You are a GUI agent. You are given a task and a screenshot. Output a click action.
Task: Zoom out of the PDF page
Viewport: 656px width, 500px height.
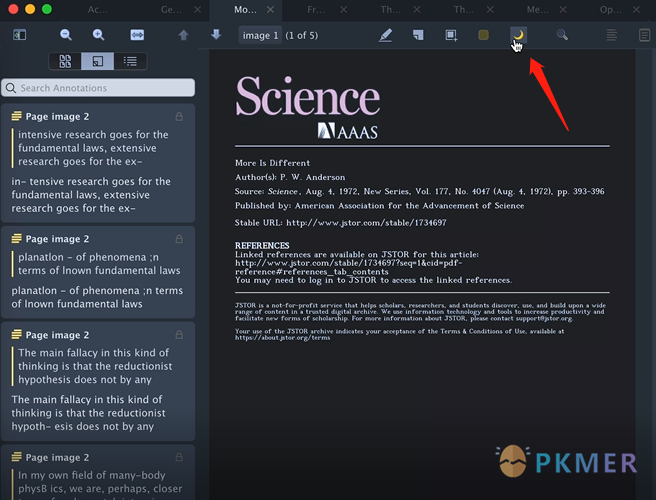[x=66, y=35]
